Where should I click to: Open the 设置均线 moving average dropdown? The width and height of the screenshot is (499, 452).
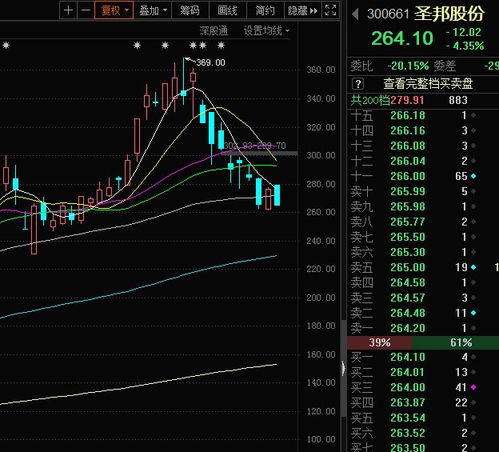266,31
